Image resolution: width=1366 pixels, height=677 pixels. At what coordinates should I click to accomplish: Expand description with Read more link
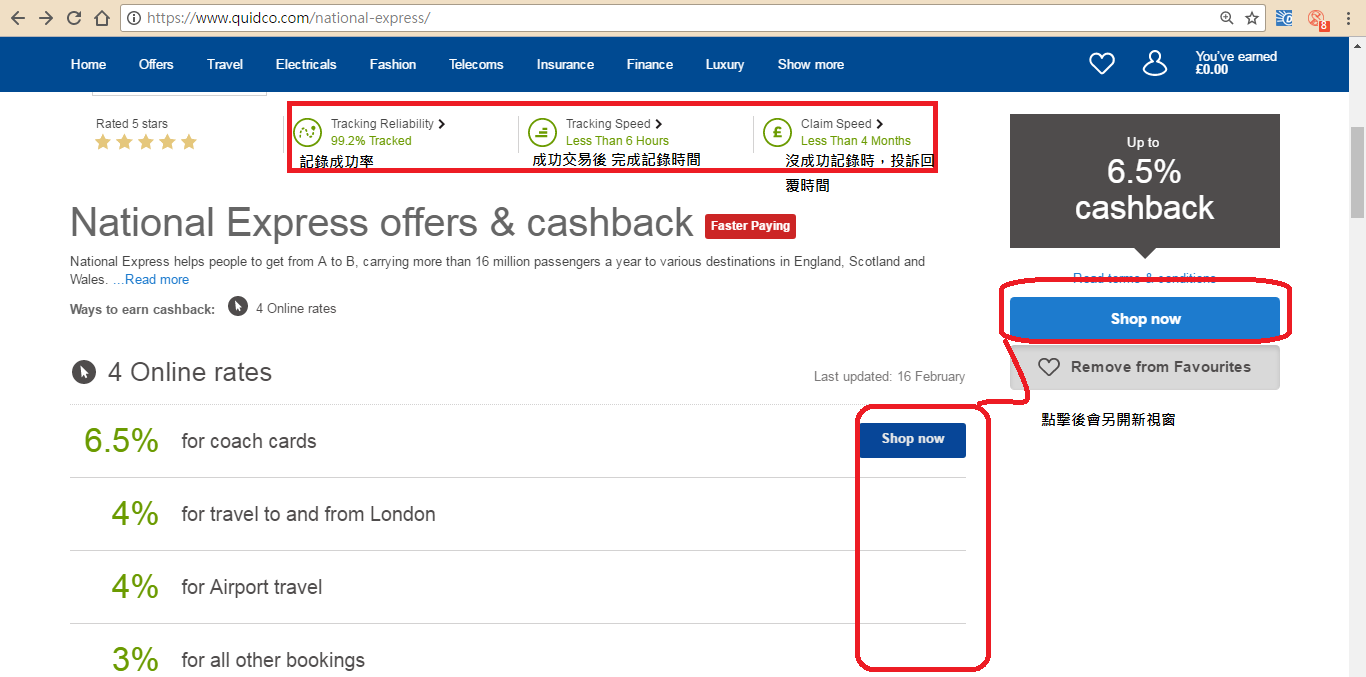pyautogui.click(x=156, y=280)
